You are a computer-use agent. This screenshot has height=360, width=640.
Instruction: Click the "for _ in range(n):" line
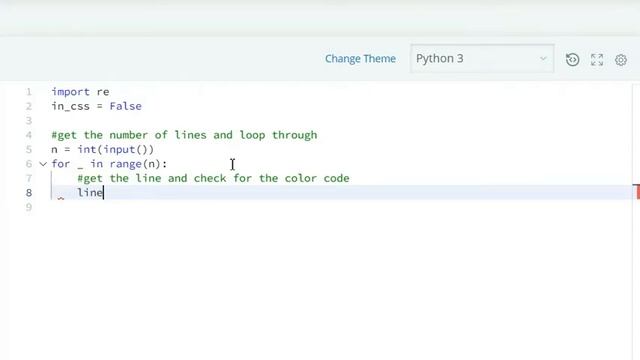click(x=109, y=164)
